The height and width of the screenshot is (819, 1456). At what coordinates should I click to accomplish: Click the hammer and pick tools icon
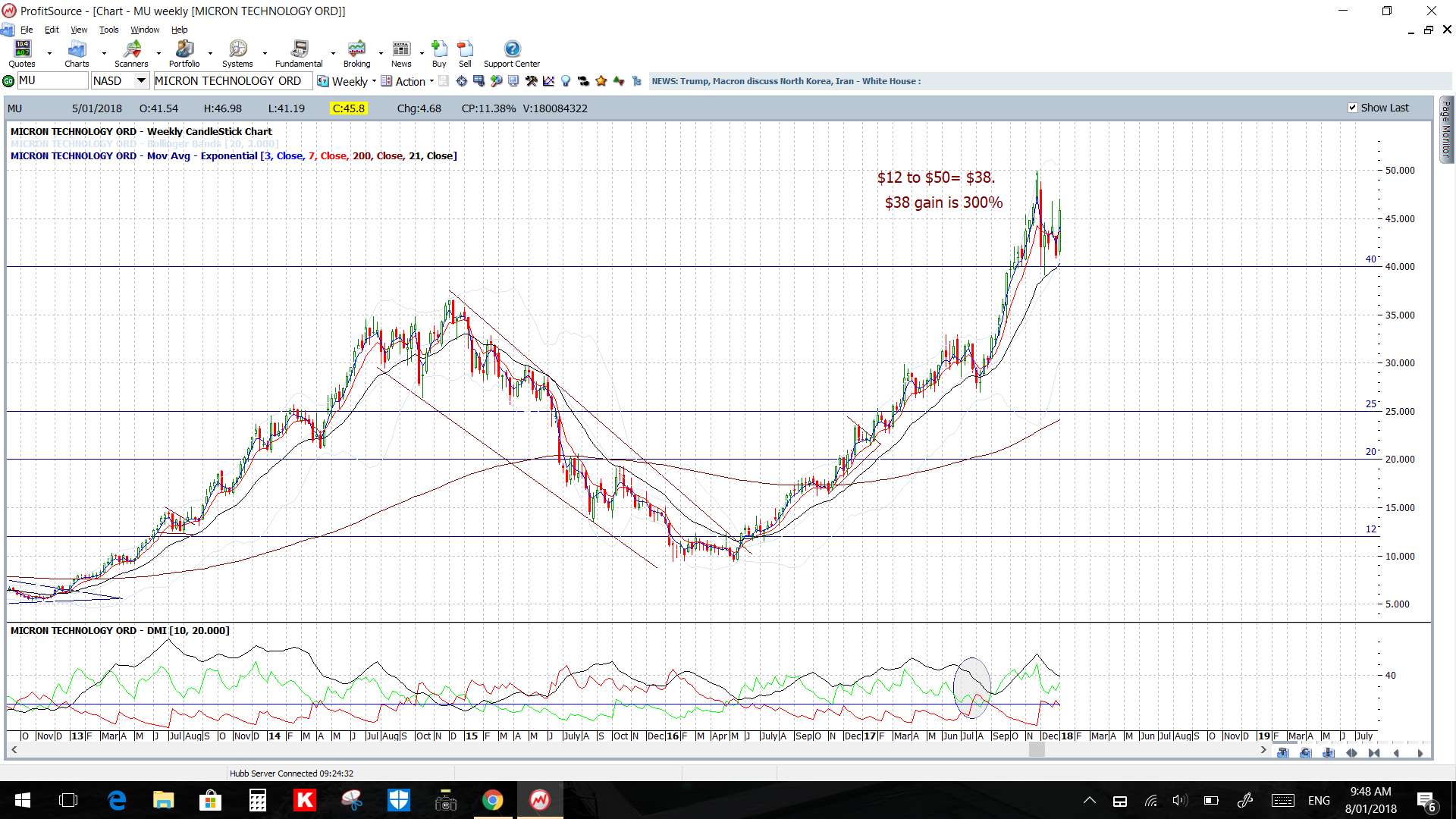point(531,81)
